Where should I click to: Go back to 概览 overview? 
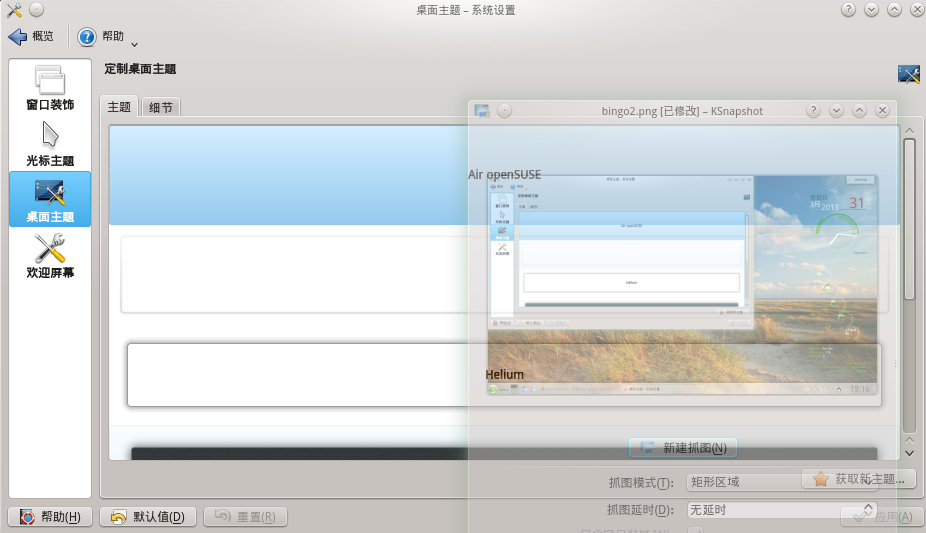[31, 37]
